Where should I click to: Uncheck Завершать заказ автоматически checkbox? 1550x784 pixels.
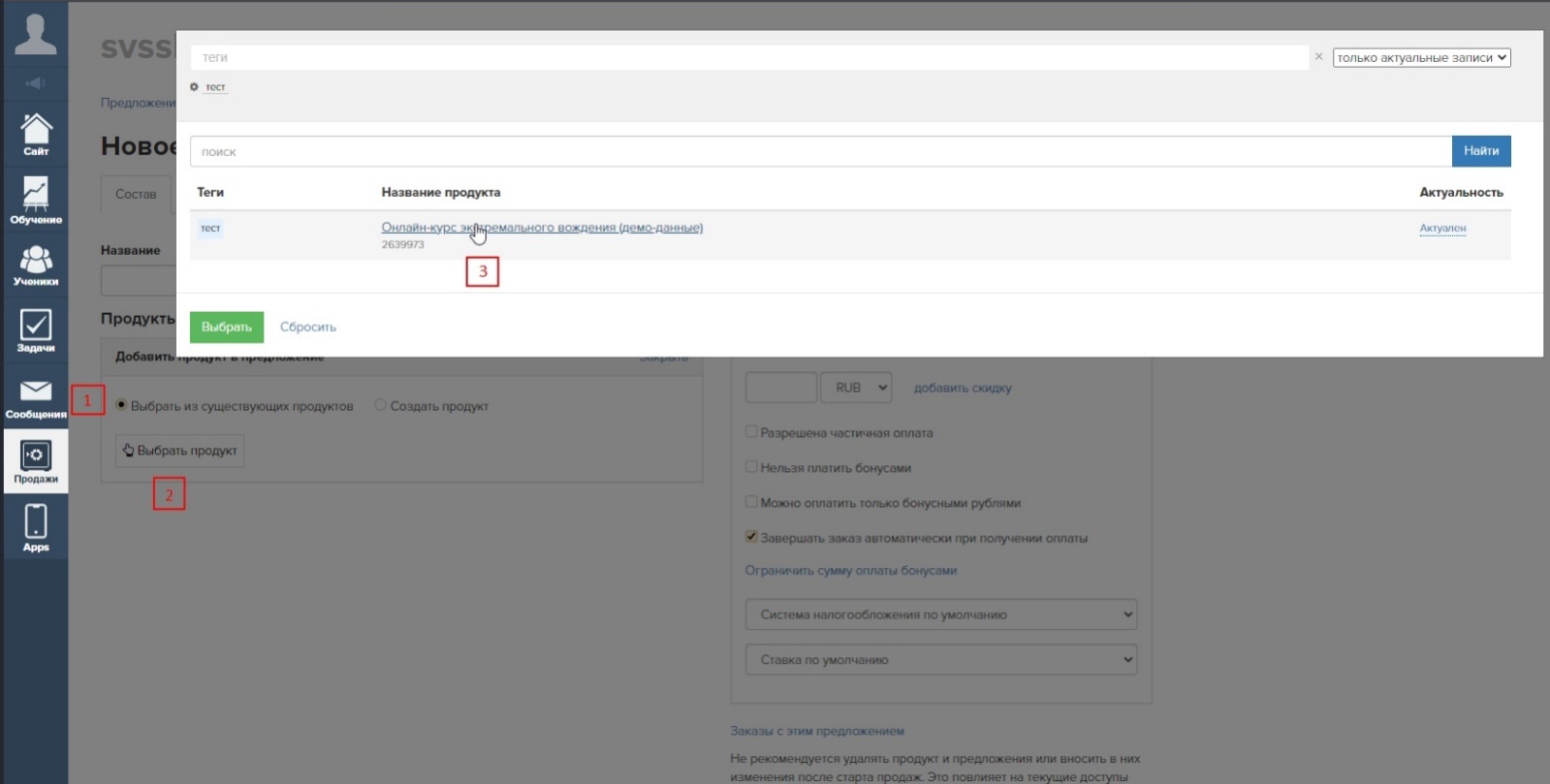[751, 537]
